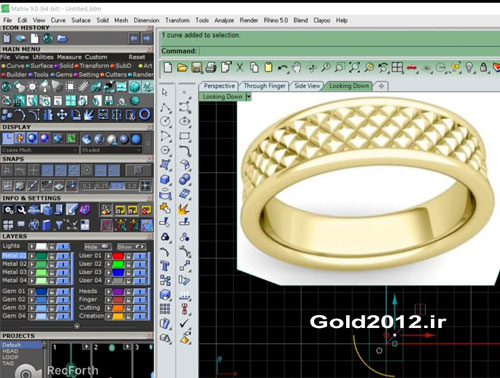Image resolution: width=500 pixels, height=378 pixels.
Task: Select the Circle tool in side toolbar
Action: point(166,121)
